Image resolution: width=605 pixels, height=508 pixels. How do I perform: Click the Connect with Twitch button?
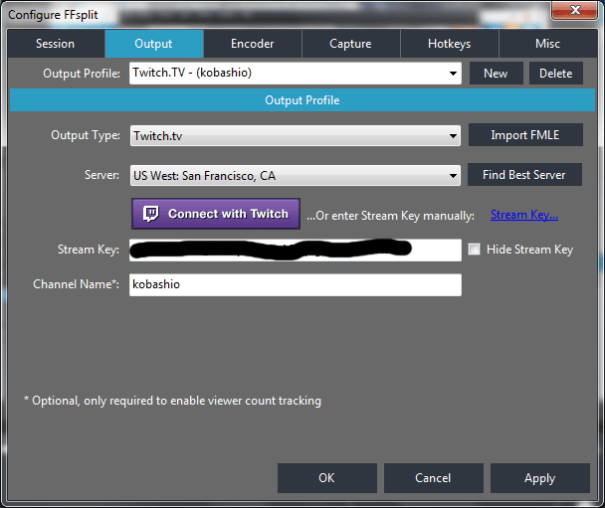[x=216, y=214]
